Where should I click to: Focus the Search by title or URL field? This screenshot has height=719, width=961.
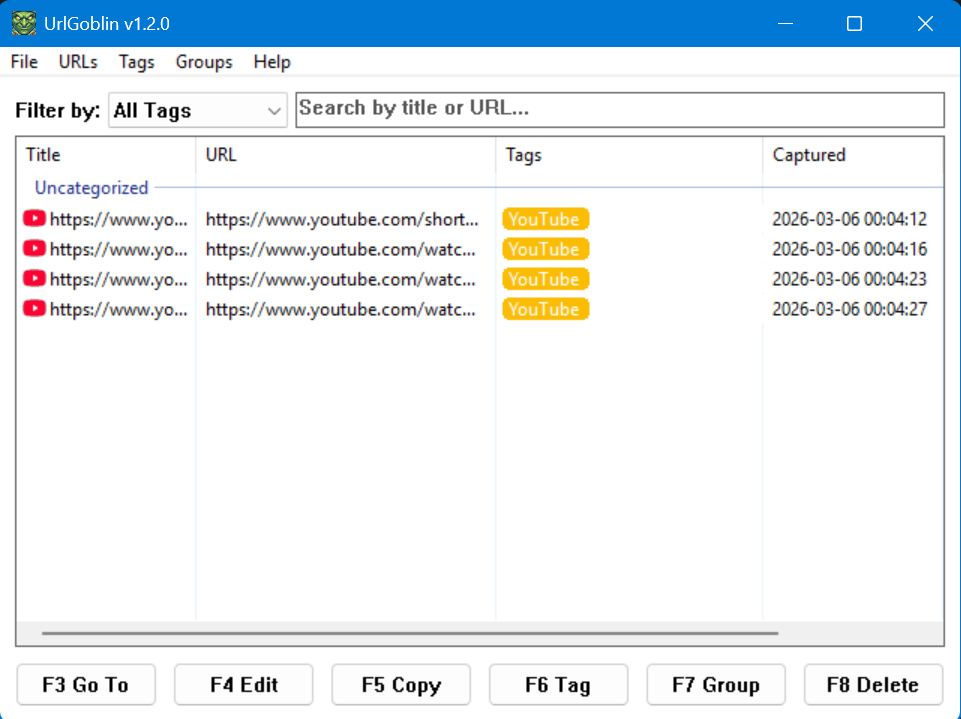point(620,109)
